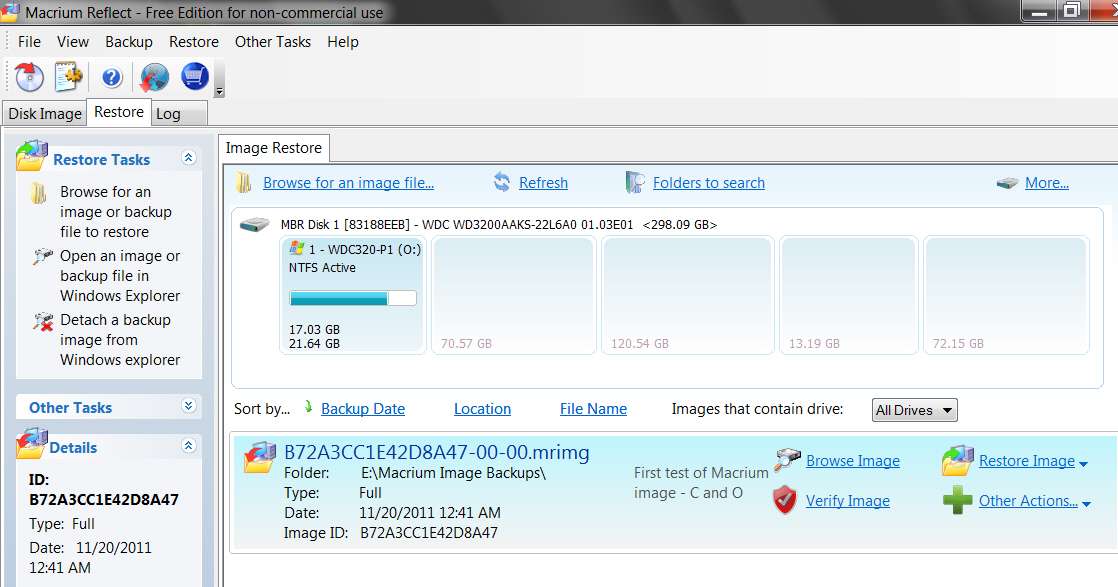
Task: Open the View menu
Action: [x=73, y=41]
